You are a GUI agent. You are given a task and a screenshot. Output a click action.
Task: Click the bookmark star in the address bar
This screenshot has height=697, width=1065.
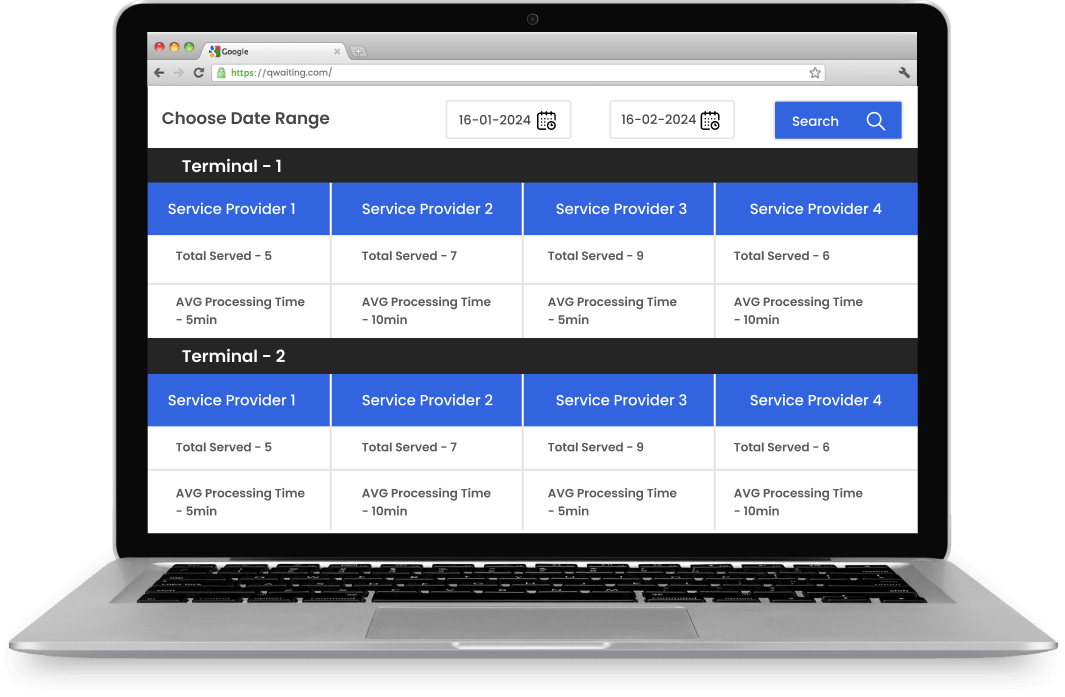[x=815, y=72]
